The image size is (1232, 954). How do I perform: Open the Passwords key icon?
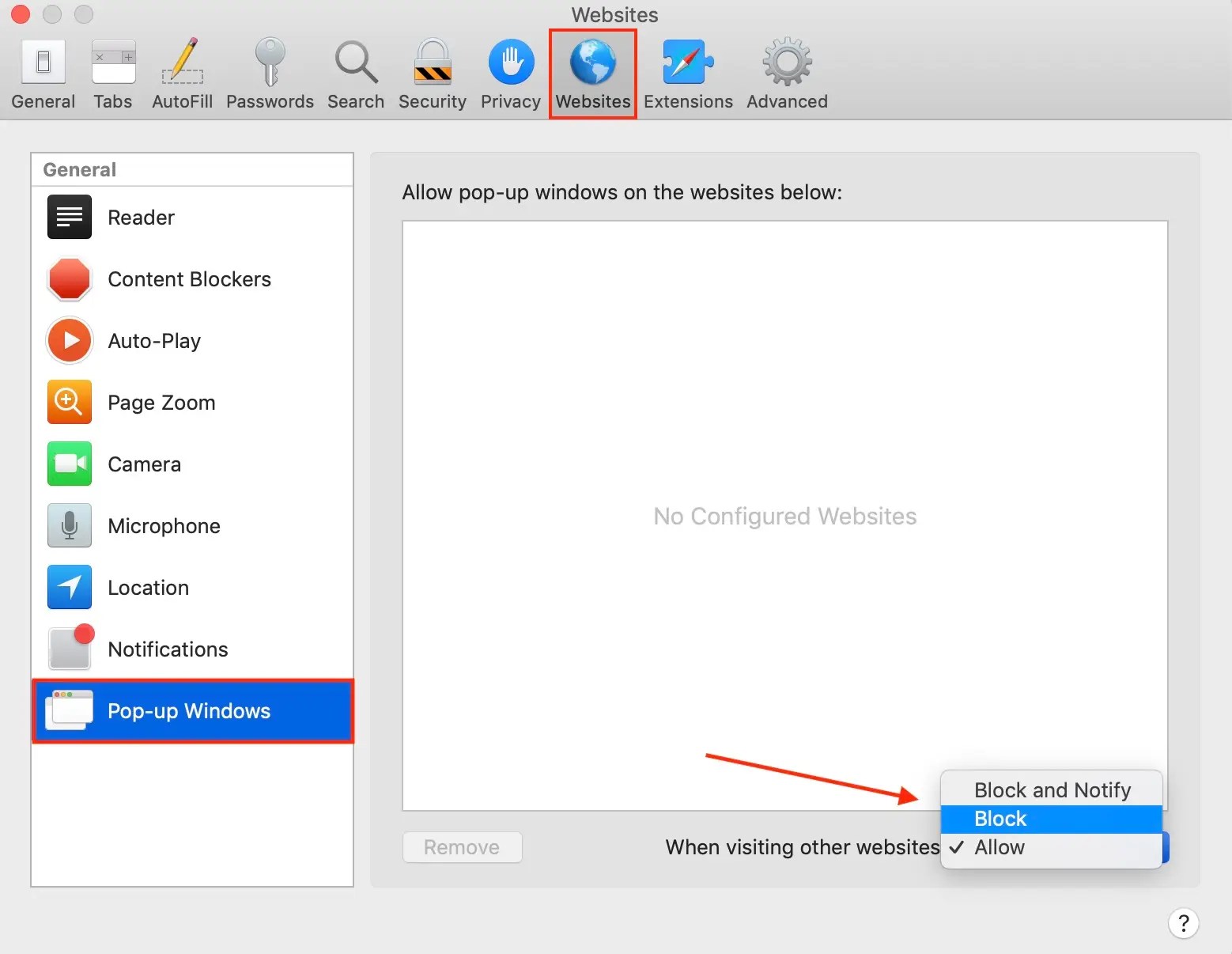270,62
